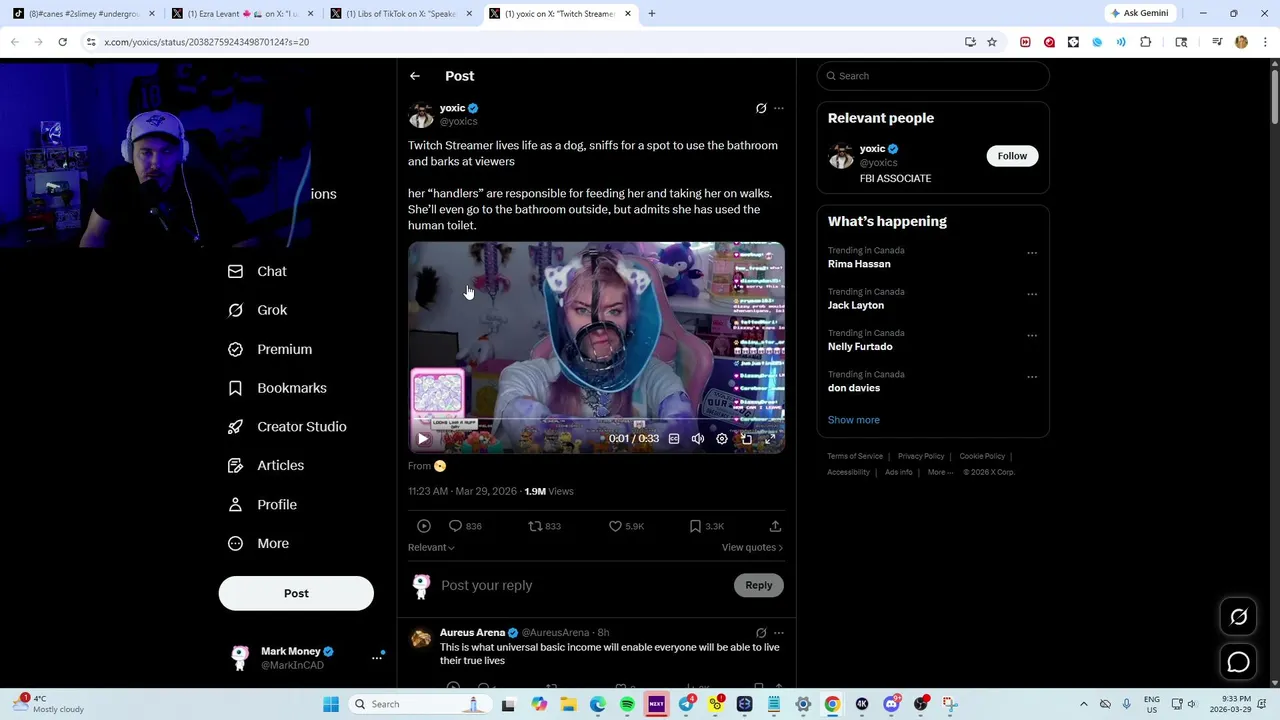Expand the More sidebar menu
The height and width of the screenshot is (720, 1280).
click(x=259, y=544)
